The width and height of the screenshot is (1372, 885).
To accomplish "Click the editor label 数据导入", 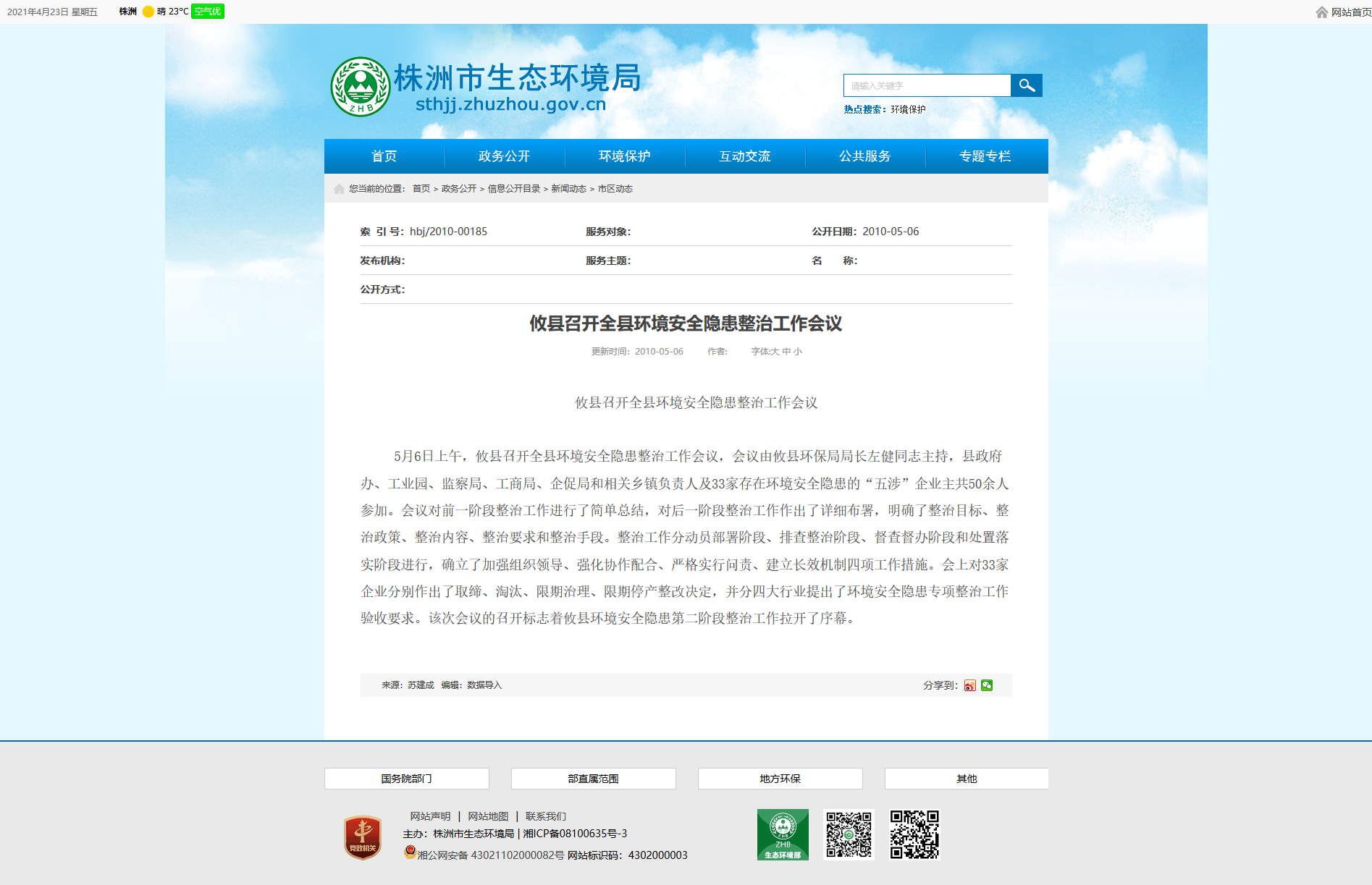I will [x=484, y=685].
